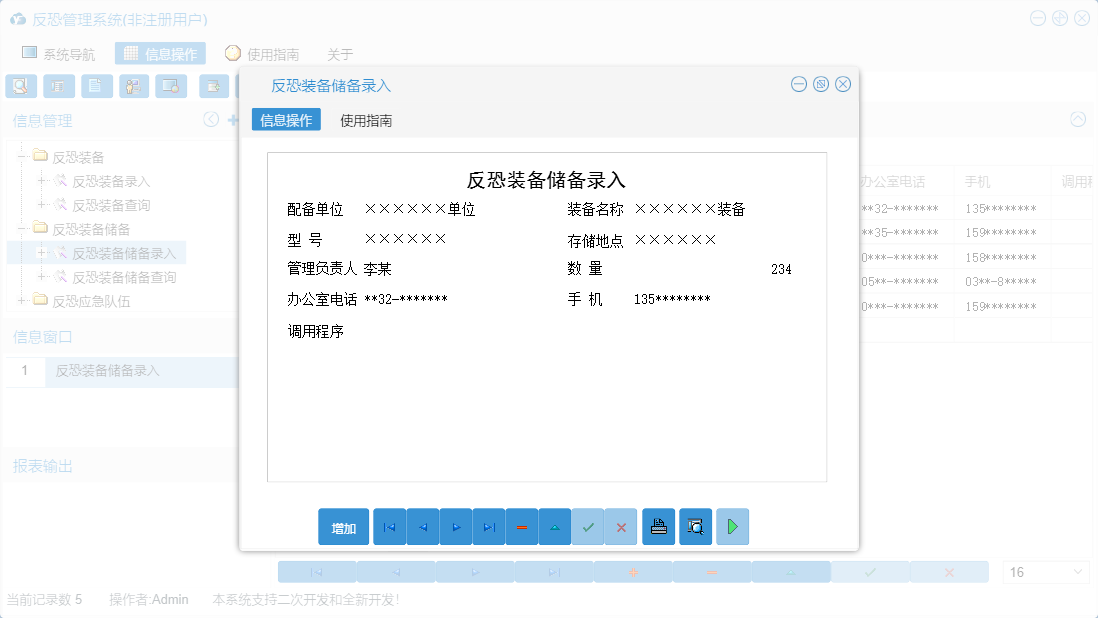Collapse the 反恐装备储备 tree folder
Screen dimensions: 1098x618
(x=22, y=227)
